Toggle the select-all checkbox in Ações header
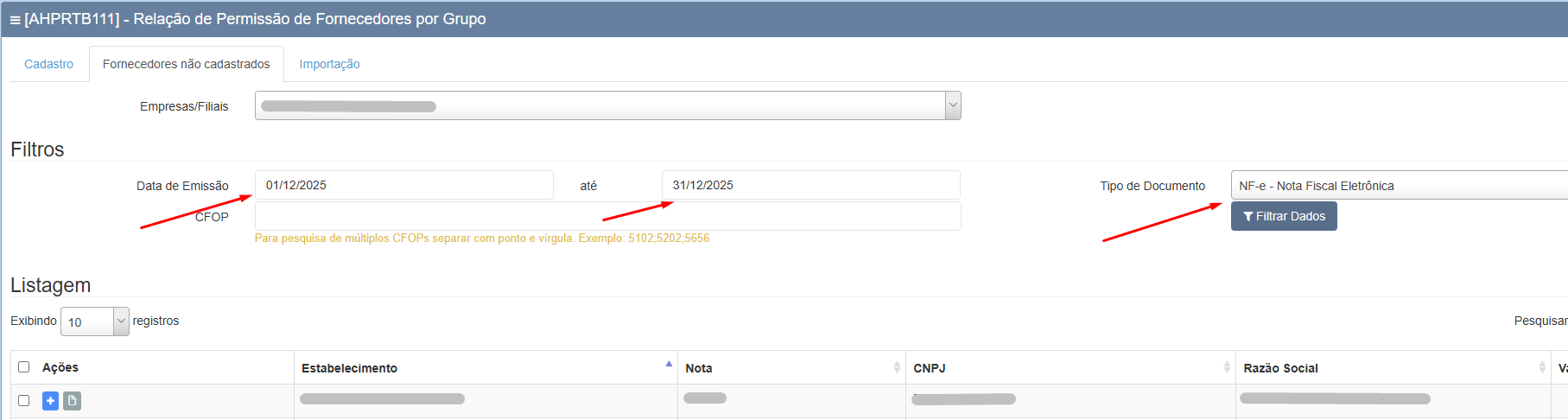The image size is (1568, 420). (24, 367)
